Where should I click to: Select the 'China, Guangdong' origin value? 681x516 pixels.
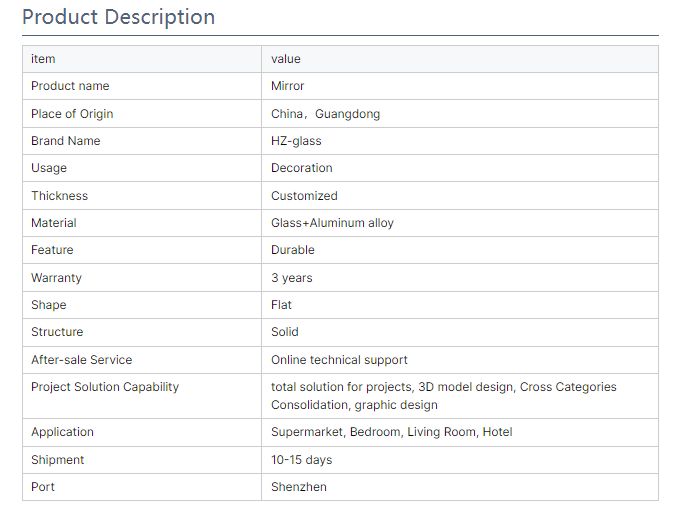pos(325,114)
